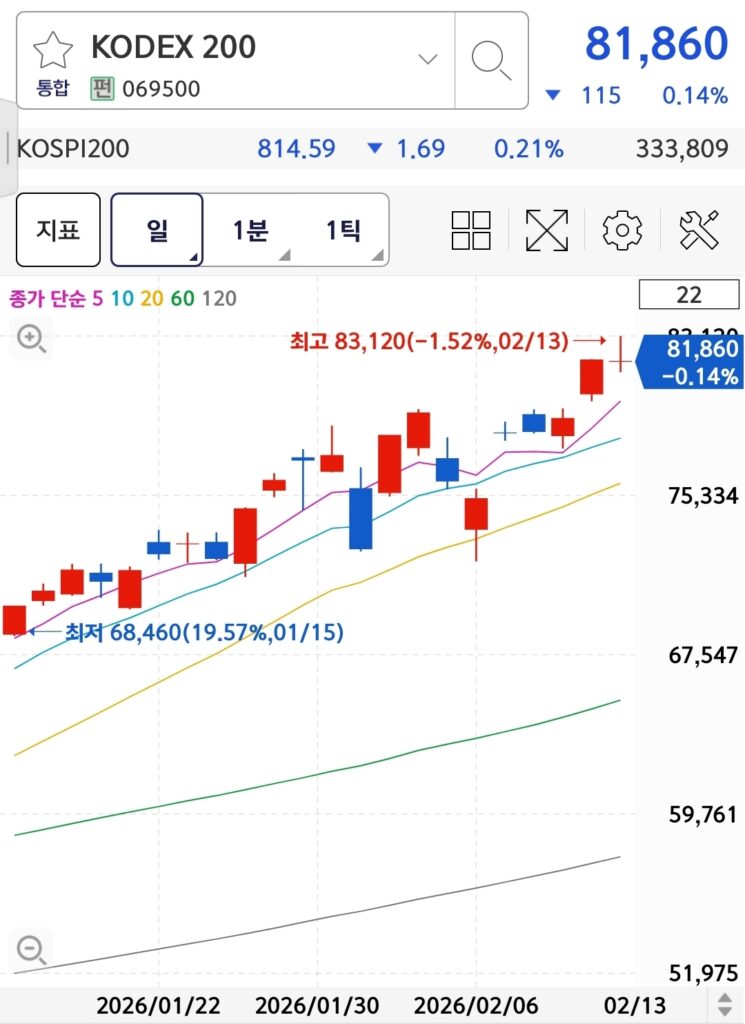Expand the KODEX 200 stock dropdown
This screenshot has width=745, height=1024.
tap(428, 59)
